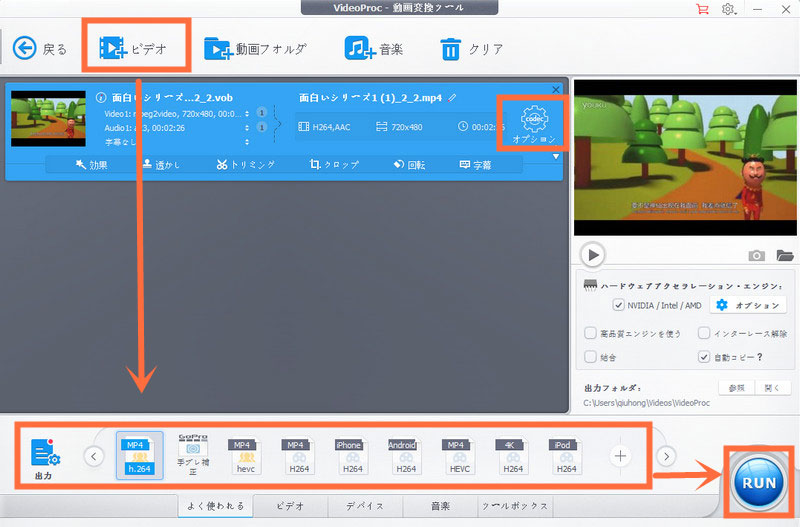Remove the video item with X

pos(556,90)
